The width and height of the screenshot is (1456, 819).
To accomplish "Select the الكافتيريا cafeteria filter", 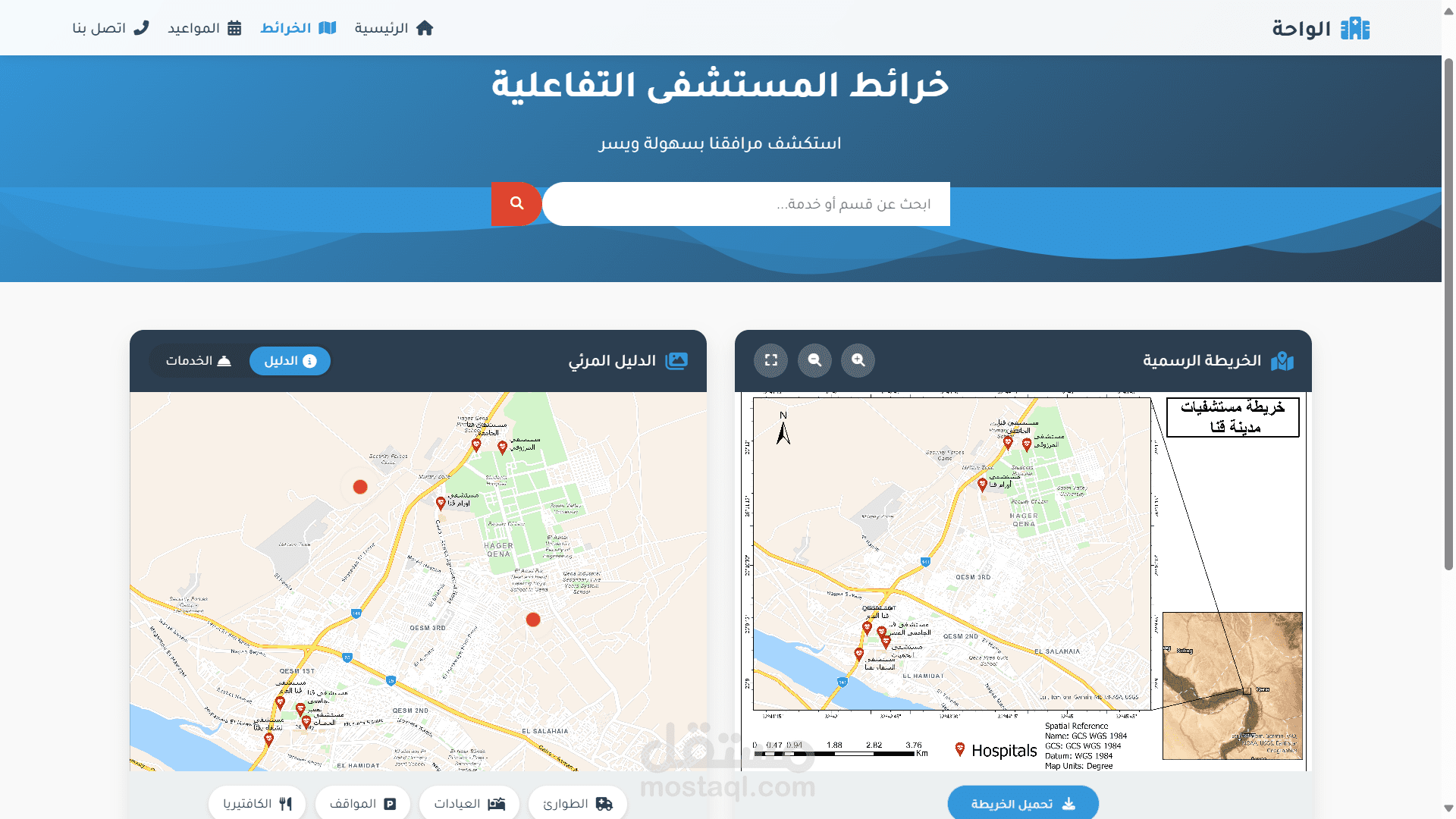I will 257,804.
